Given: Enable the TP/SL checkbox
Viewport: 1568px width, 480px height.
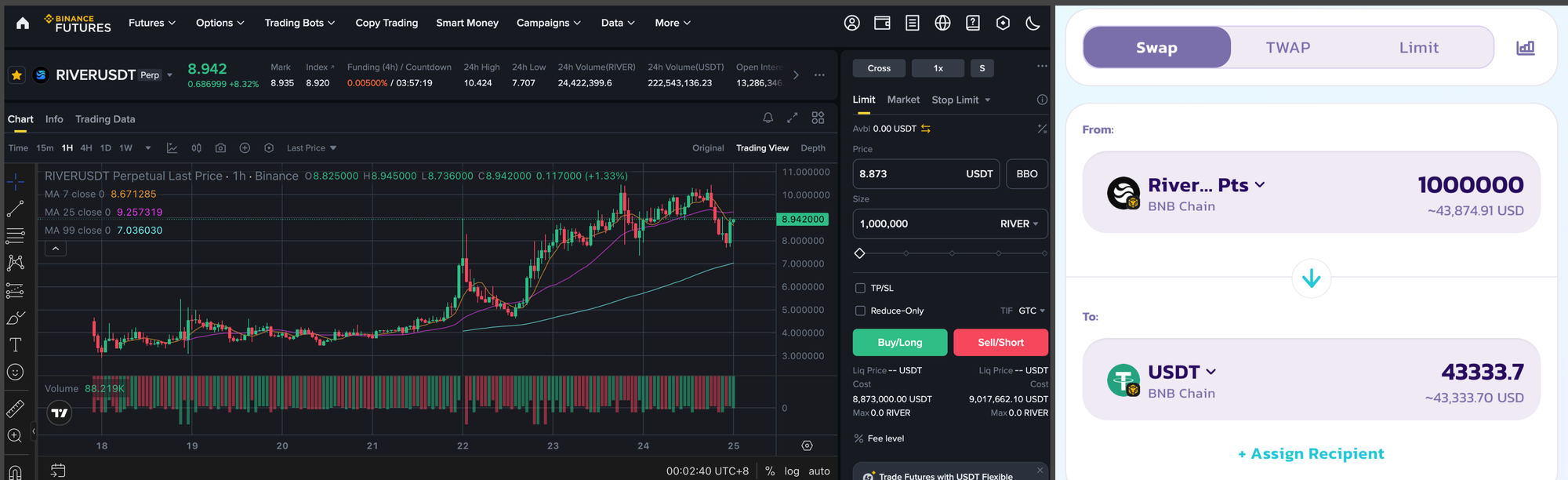Looking at the screenshot, I should [x=860, y=289].
